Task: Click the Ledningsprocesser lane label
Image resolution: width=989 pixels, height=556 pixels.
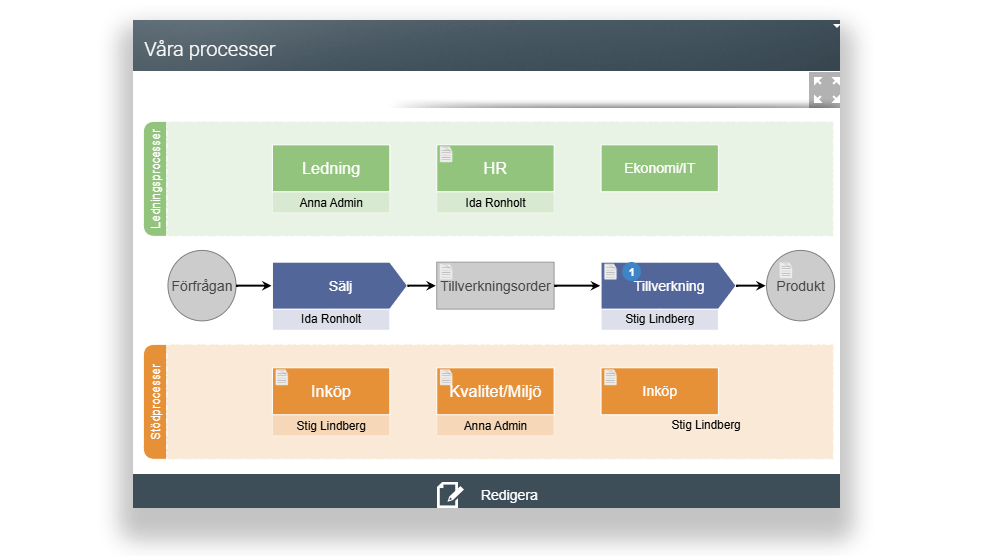Action: (x=155, y=179)
